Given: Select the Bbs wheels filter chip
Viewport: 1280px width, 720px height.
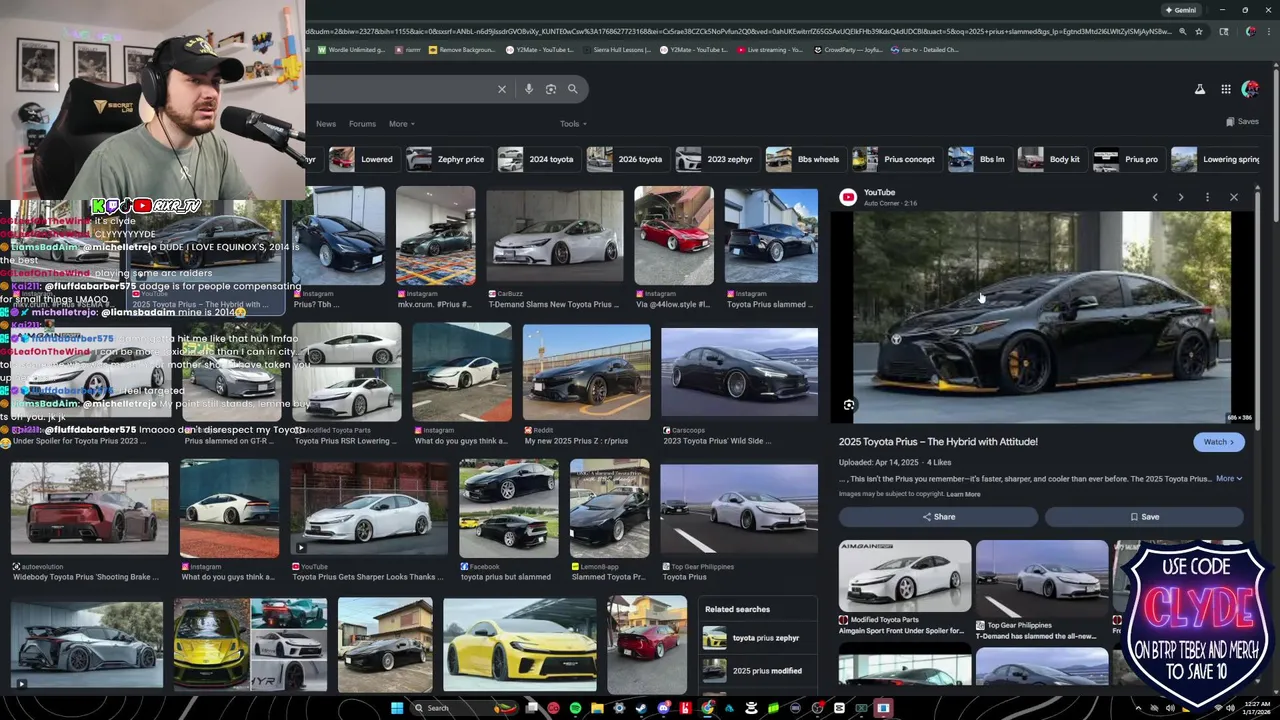Looking at the screenshot, I should point(805,159).
